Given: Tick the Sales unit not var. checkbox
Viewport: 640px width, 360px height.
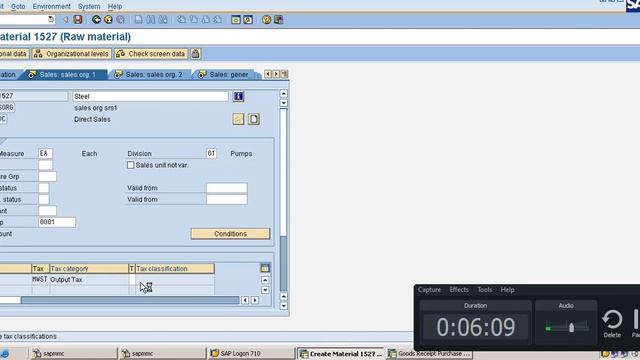Looking at the screenshot, I should coord(131,165).
